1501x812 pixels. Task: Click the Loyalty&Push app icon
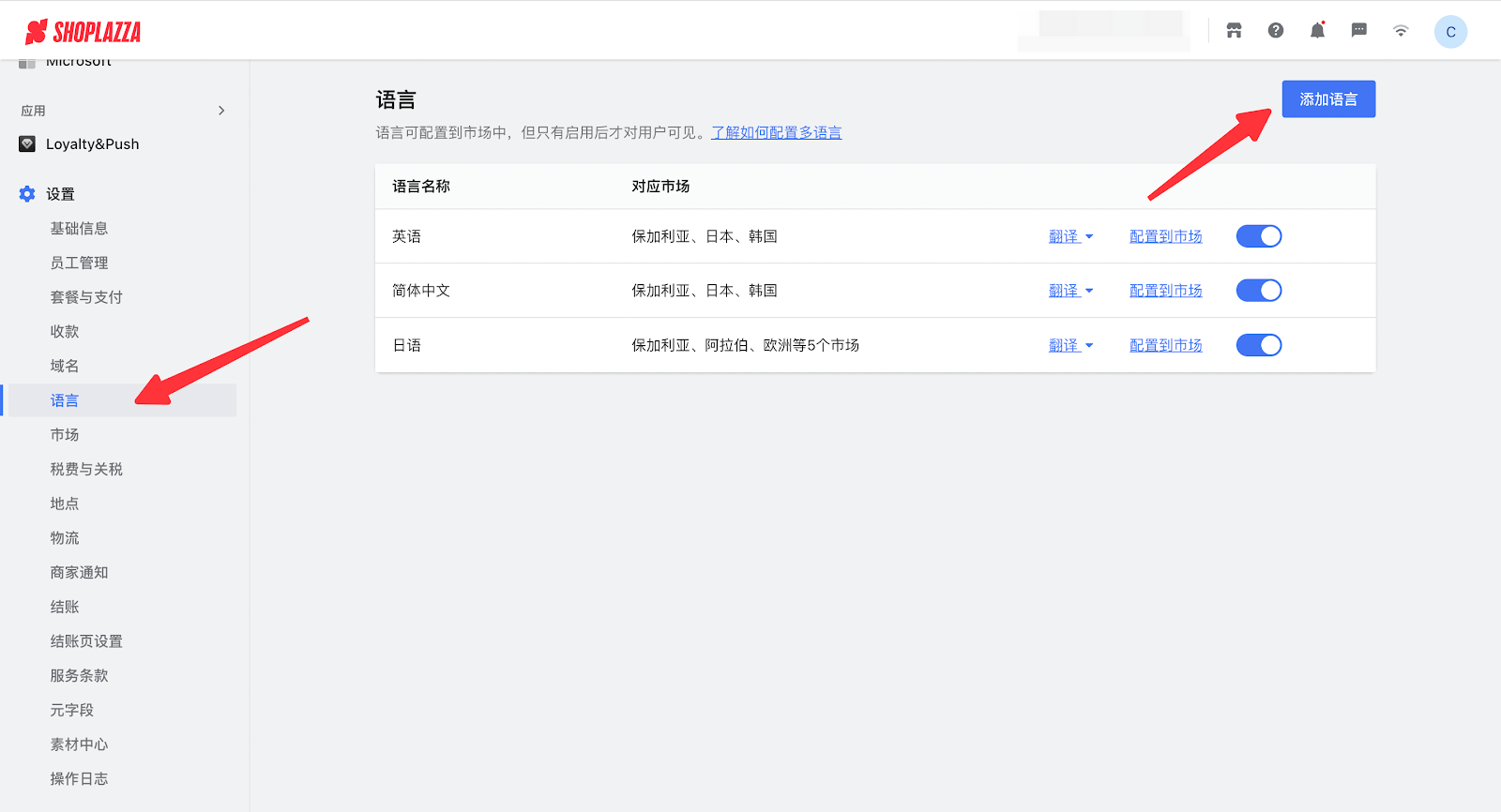coord(27,143)
